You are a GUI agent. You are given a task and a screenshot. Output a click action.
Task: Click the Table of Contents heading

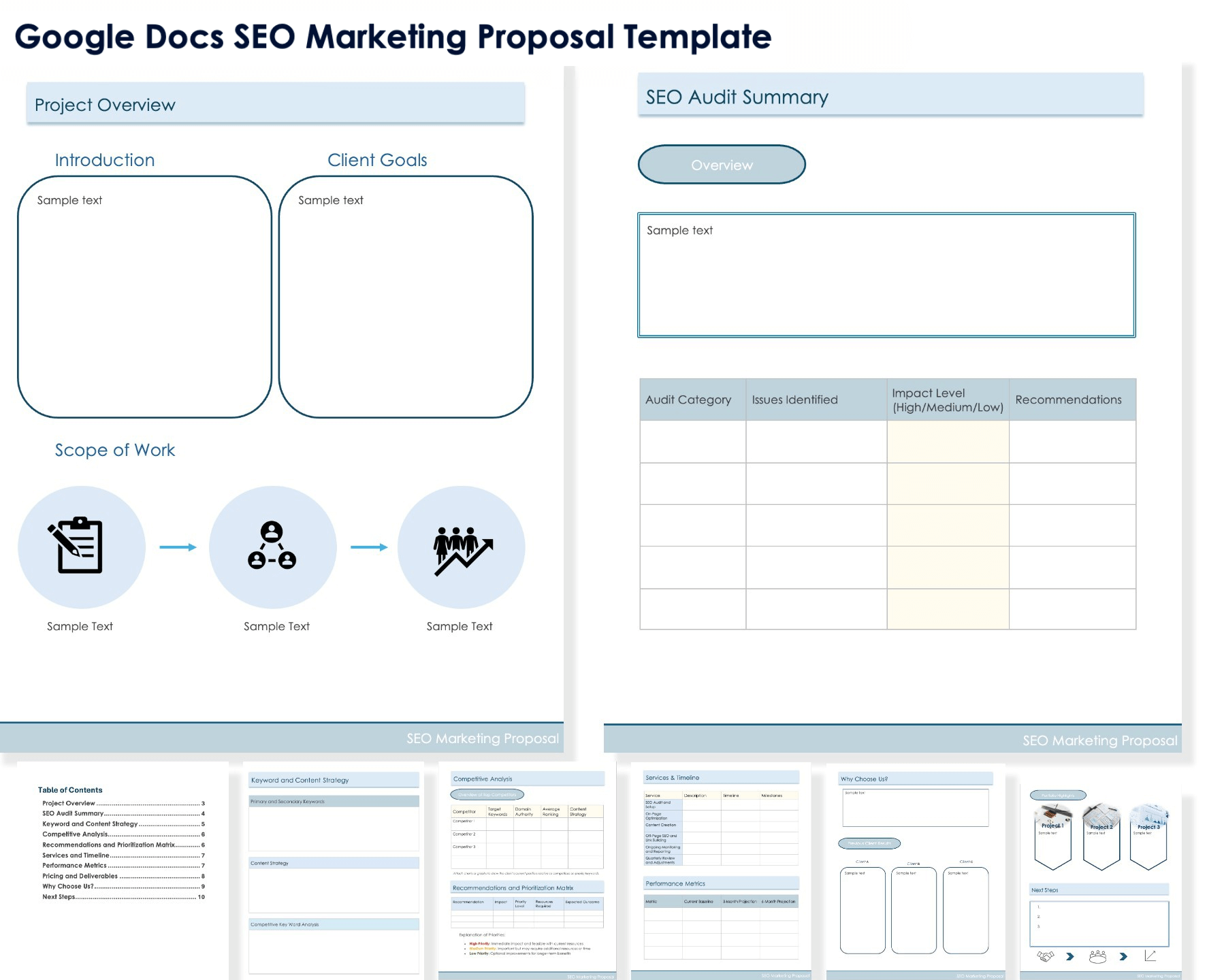[x=70, y=790]
